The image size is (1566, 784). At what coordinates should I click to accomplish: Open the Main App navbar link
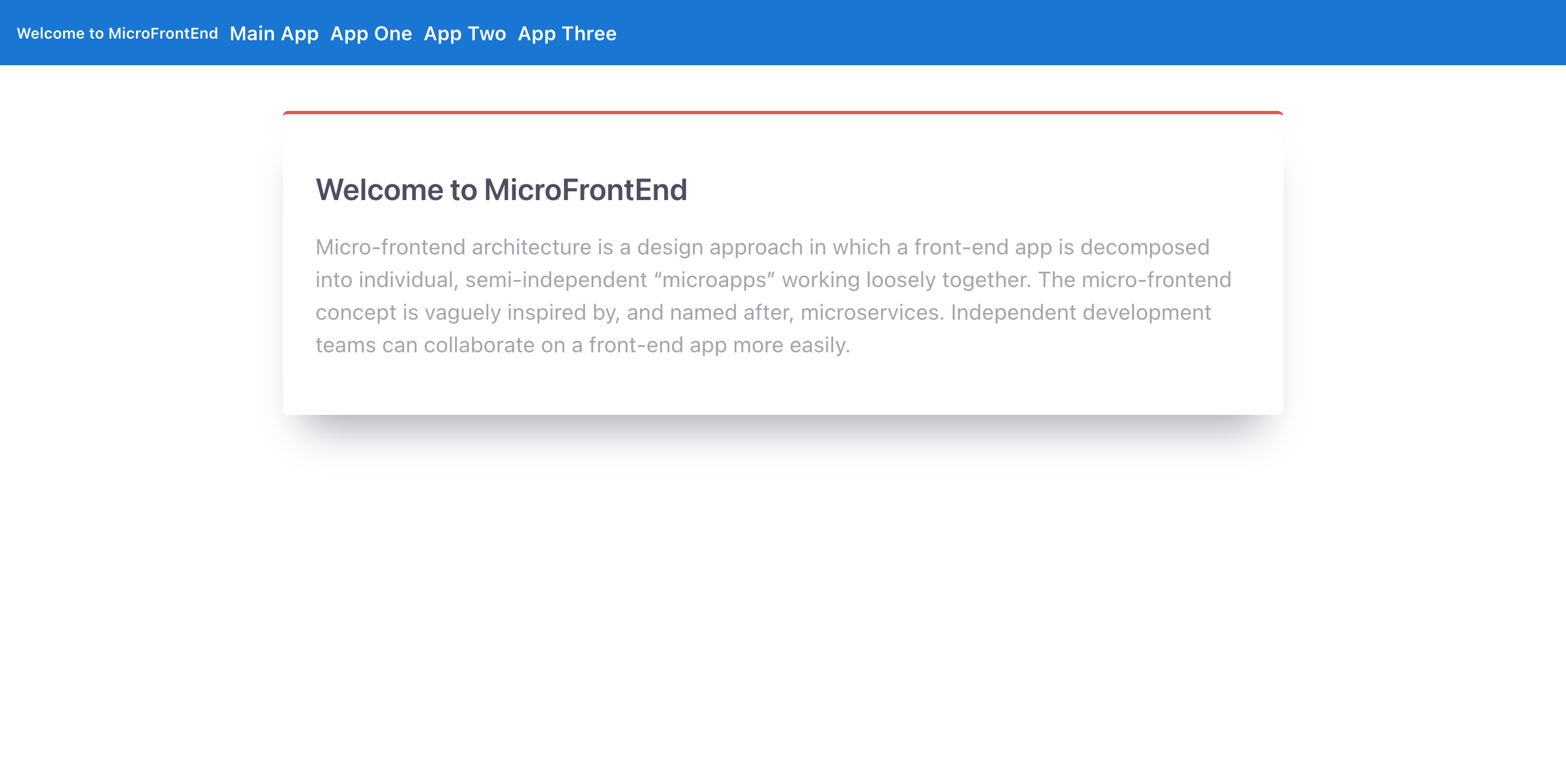[x=274, y=33]
